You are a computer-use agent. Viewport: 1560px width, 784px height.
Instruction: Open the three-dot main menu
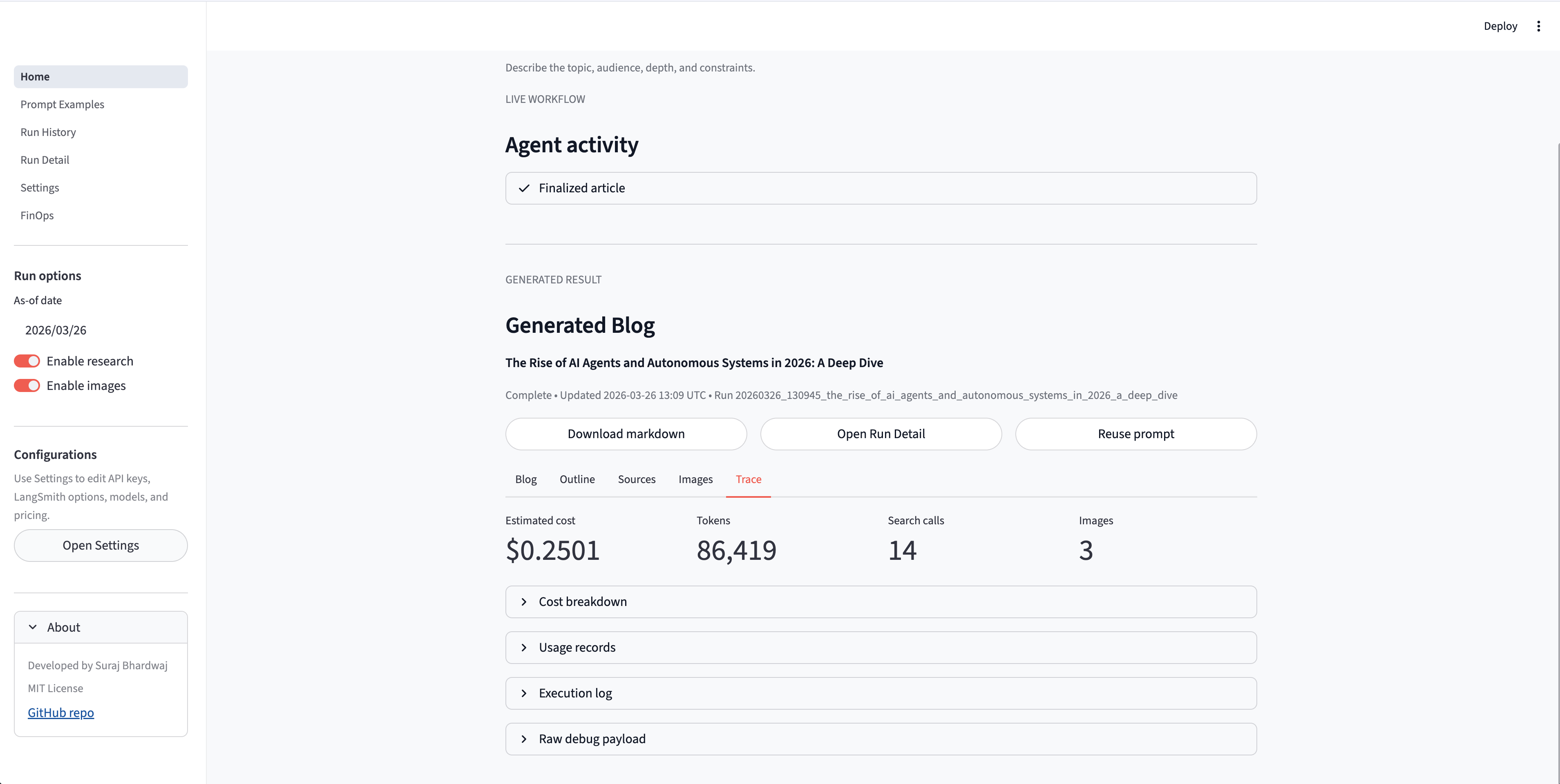click(x=1538, y=26)
